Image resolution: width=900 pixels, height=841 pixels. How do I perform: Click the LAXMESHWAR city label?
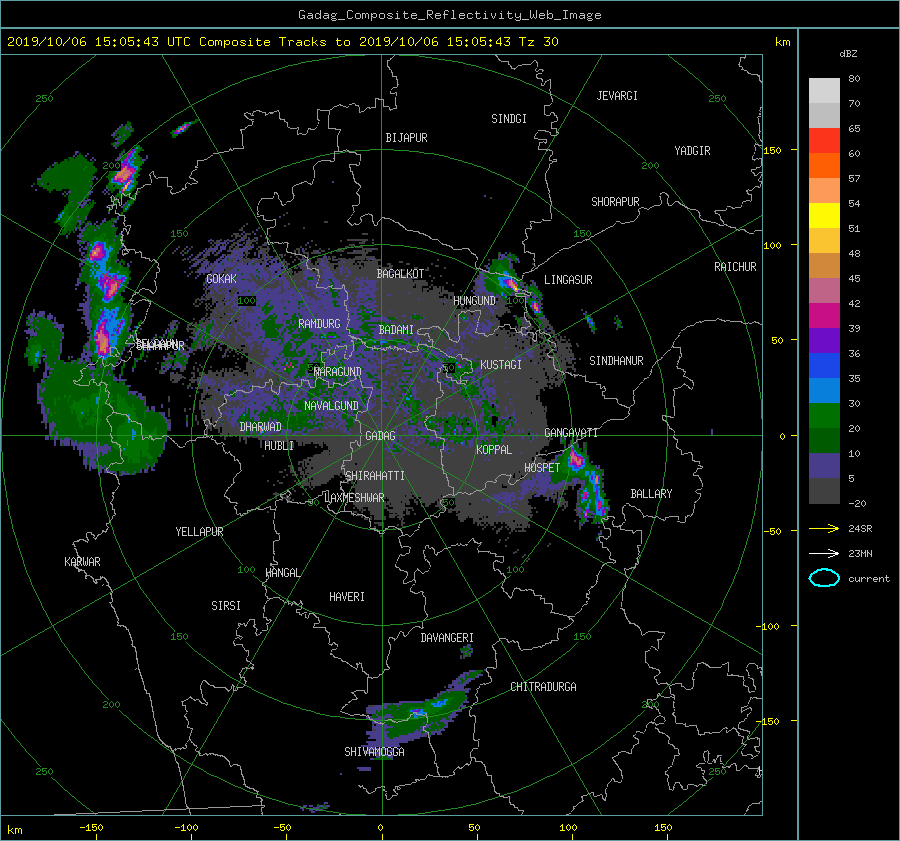click(354, 498)
